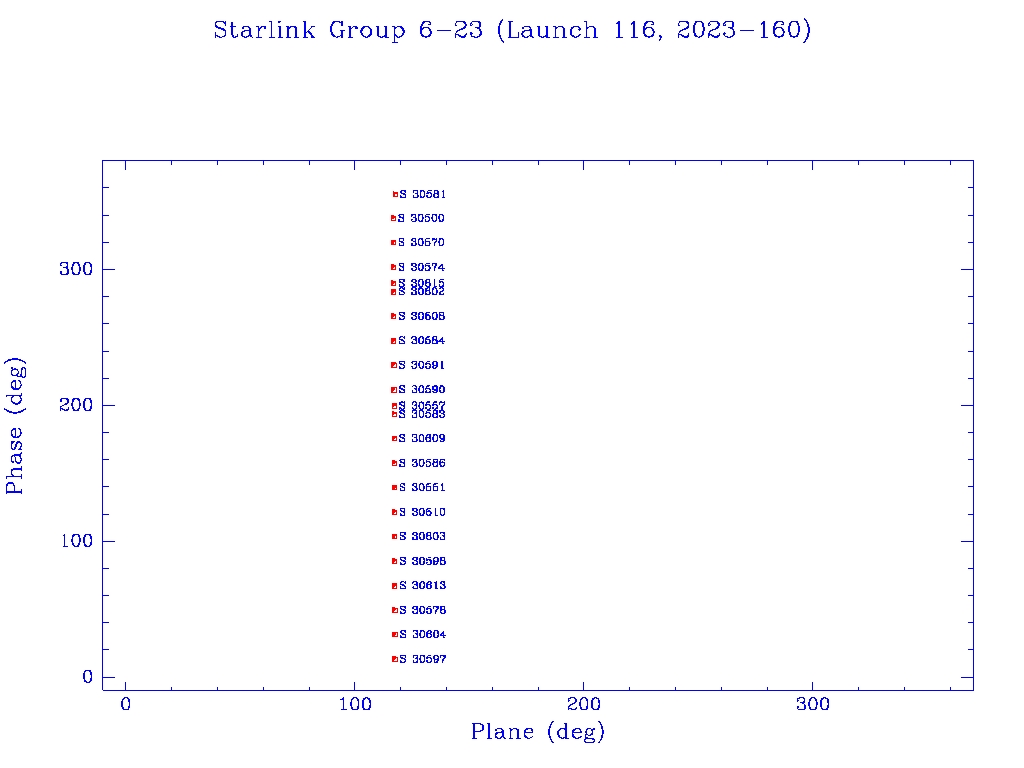Select the red square marker for S 30610
This screenshot has width=1024, height=768.
click(x=394, y=512)
